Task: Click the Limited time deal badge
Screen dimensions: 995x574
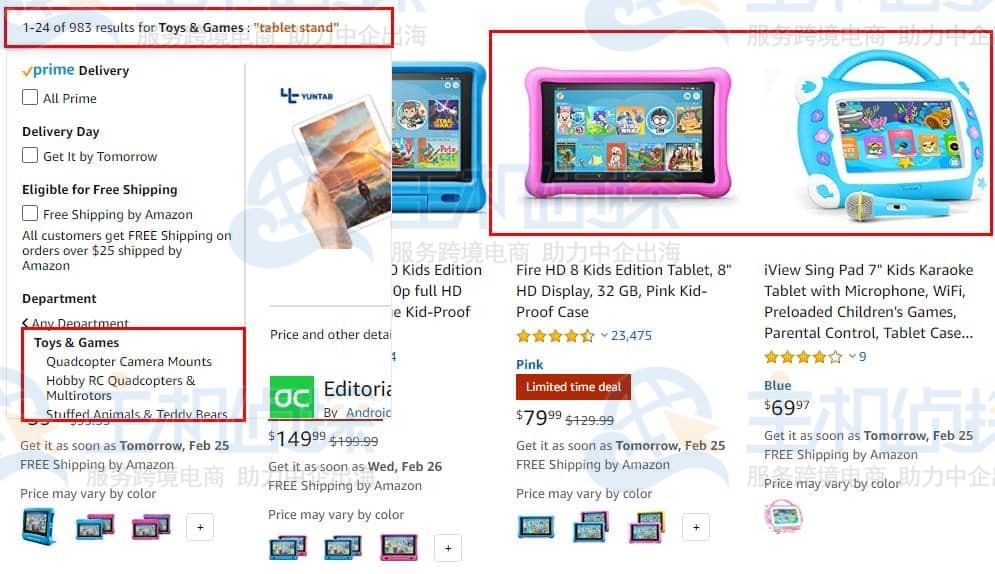Action: [573, 387]
